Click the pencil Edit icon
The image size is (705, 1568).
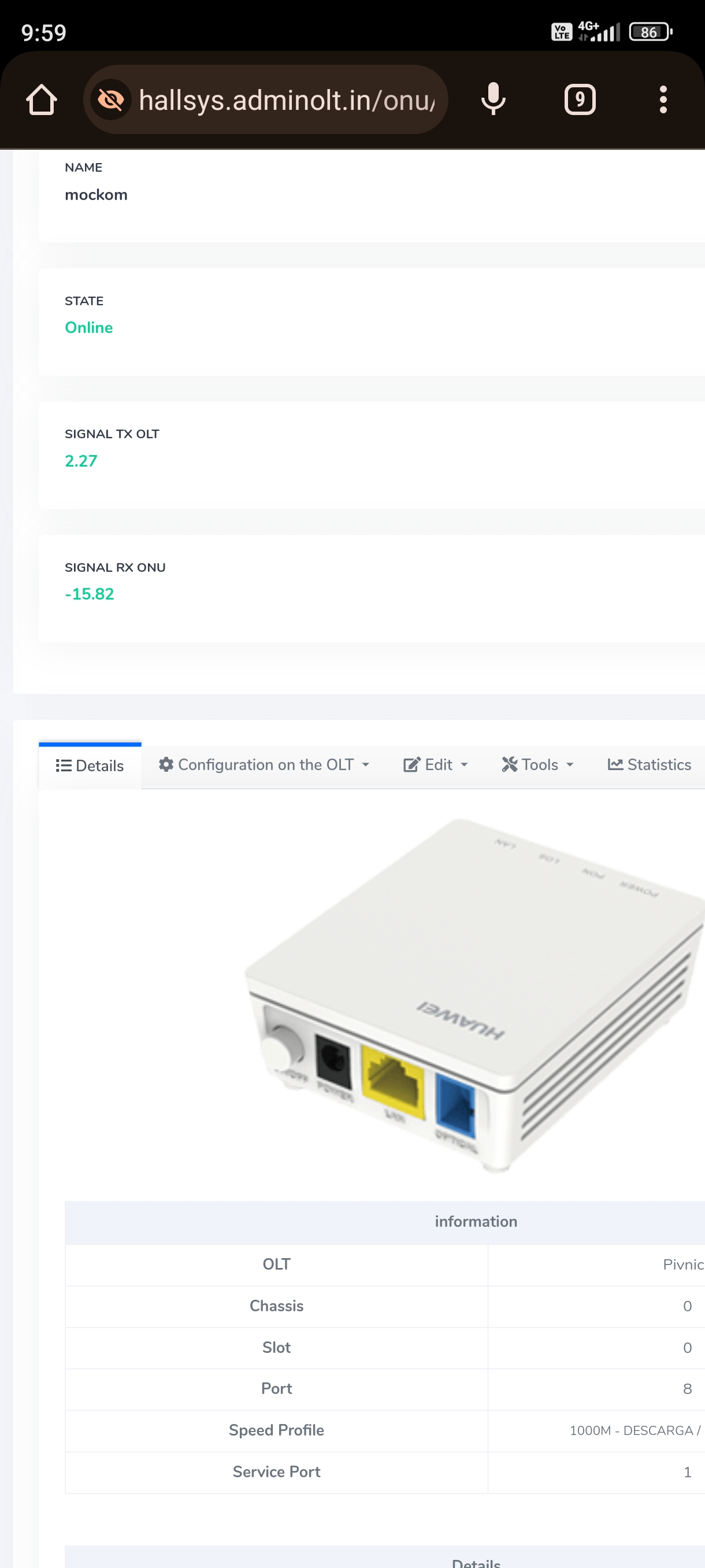coord(412,764)
